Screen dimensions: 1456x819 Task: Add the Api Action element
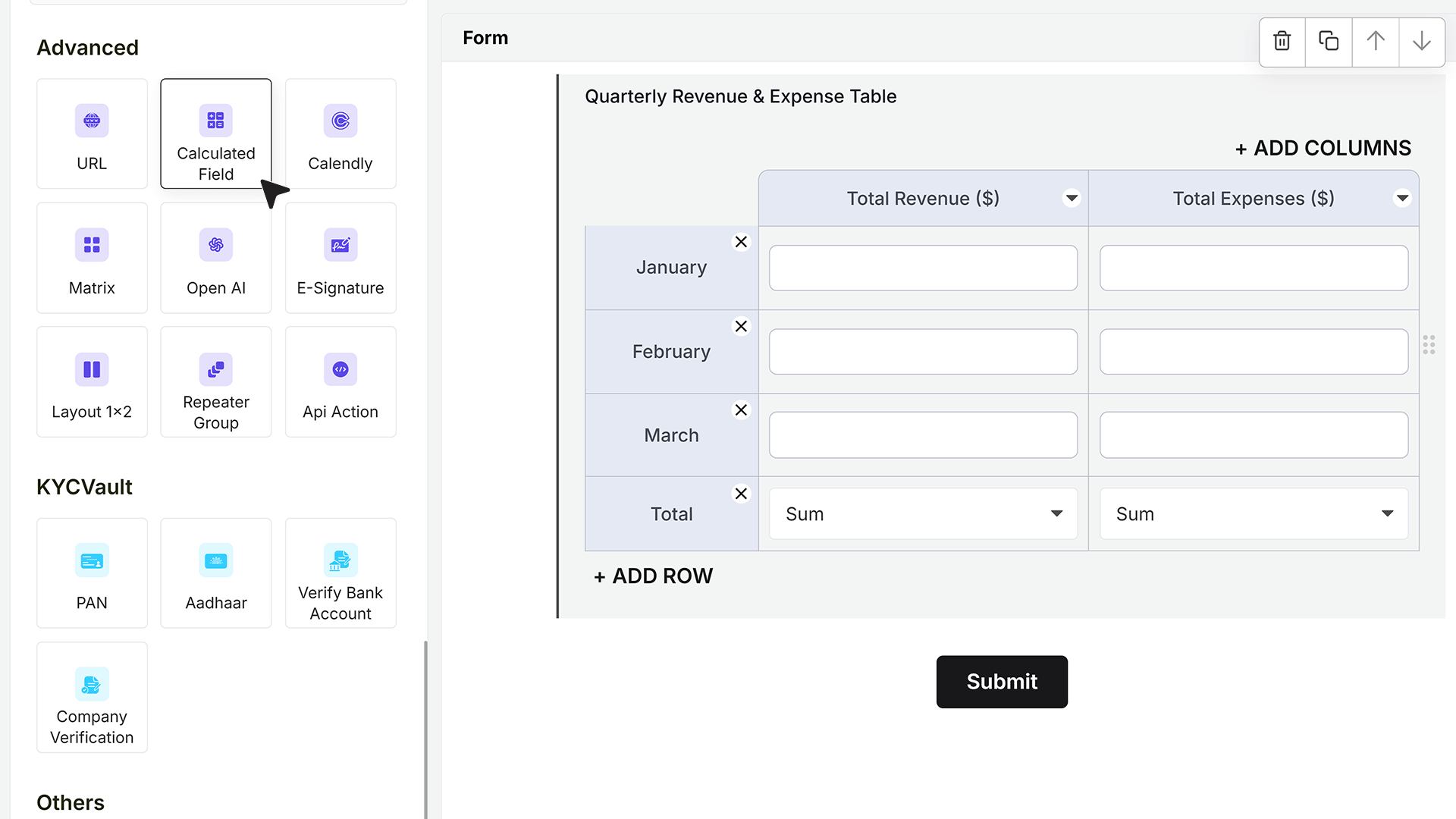click(340, 381)
